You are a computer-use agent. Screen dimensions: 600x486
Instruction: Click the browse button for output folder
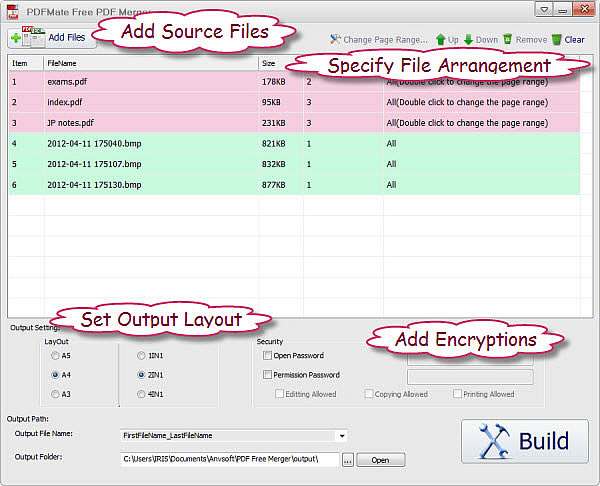[347, 460]
